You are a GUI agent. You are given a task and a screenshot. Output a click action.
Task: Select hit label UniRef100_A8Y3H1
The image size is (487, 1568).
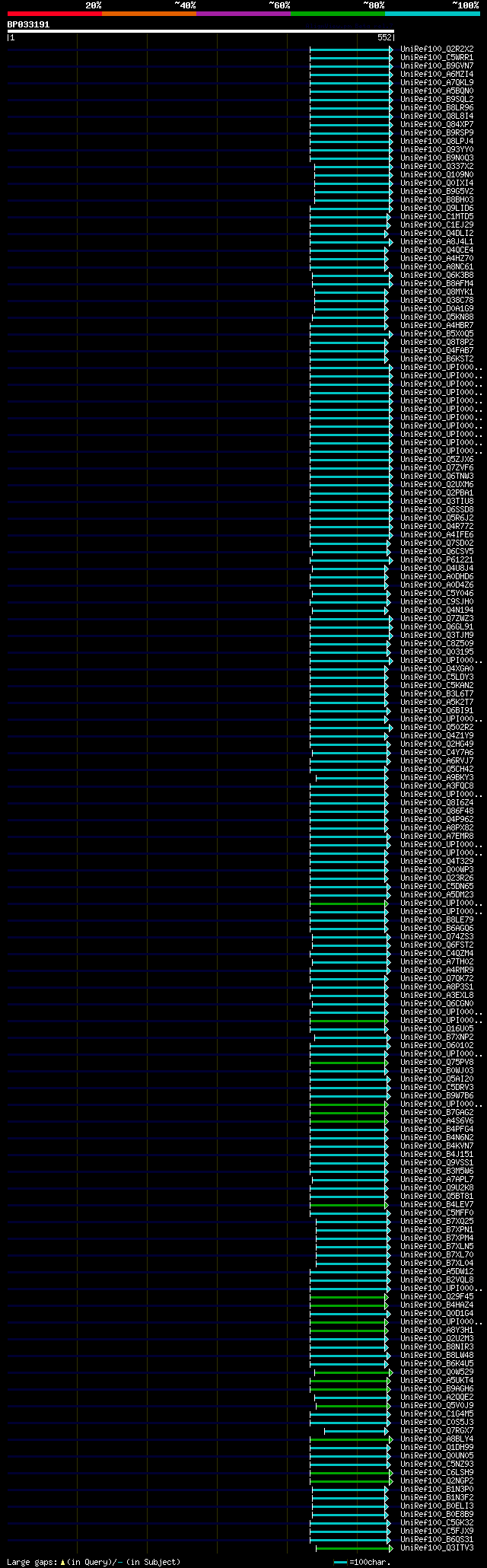437,1330
